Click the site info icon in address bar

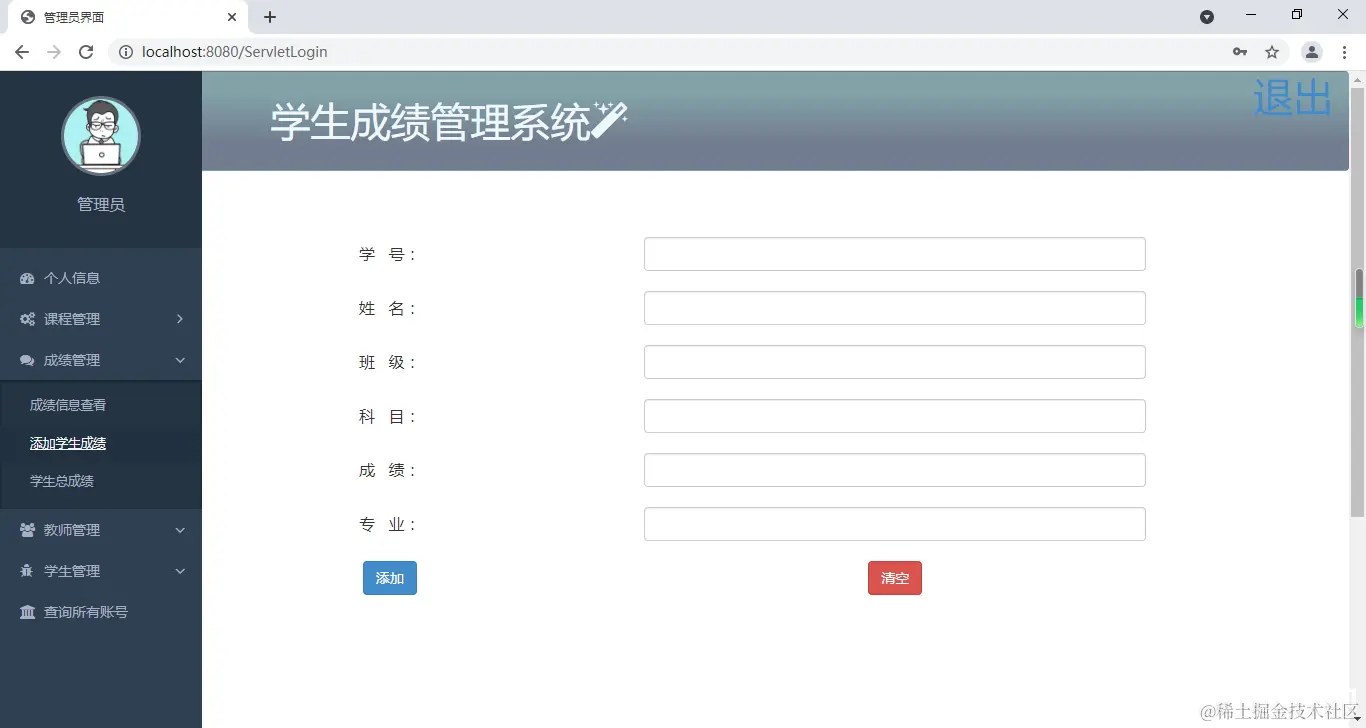[126, 52]
